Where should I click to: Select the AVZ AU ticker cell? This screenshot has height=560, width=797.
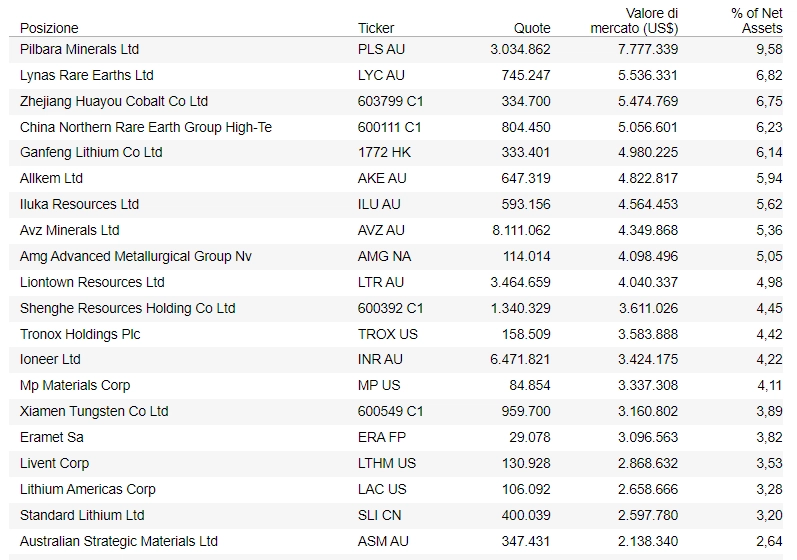click(381, 230)
